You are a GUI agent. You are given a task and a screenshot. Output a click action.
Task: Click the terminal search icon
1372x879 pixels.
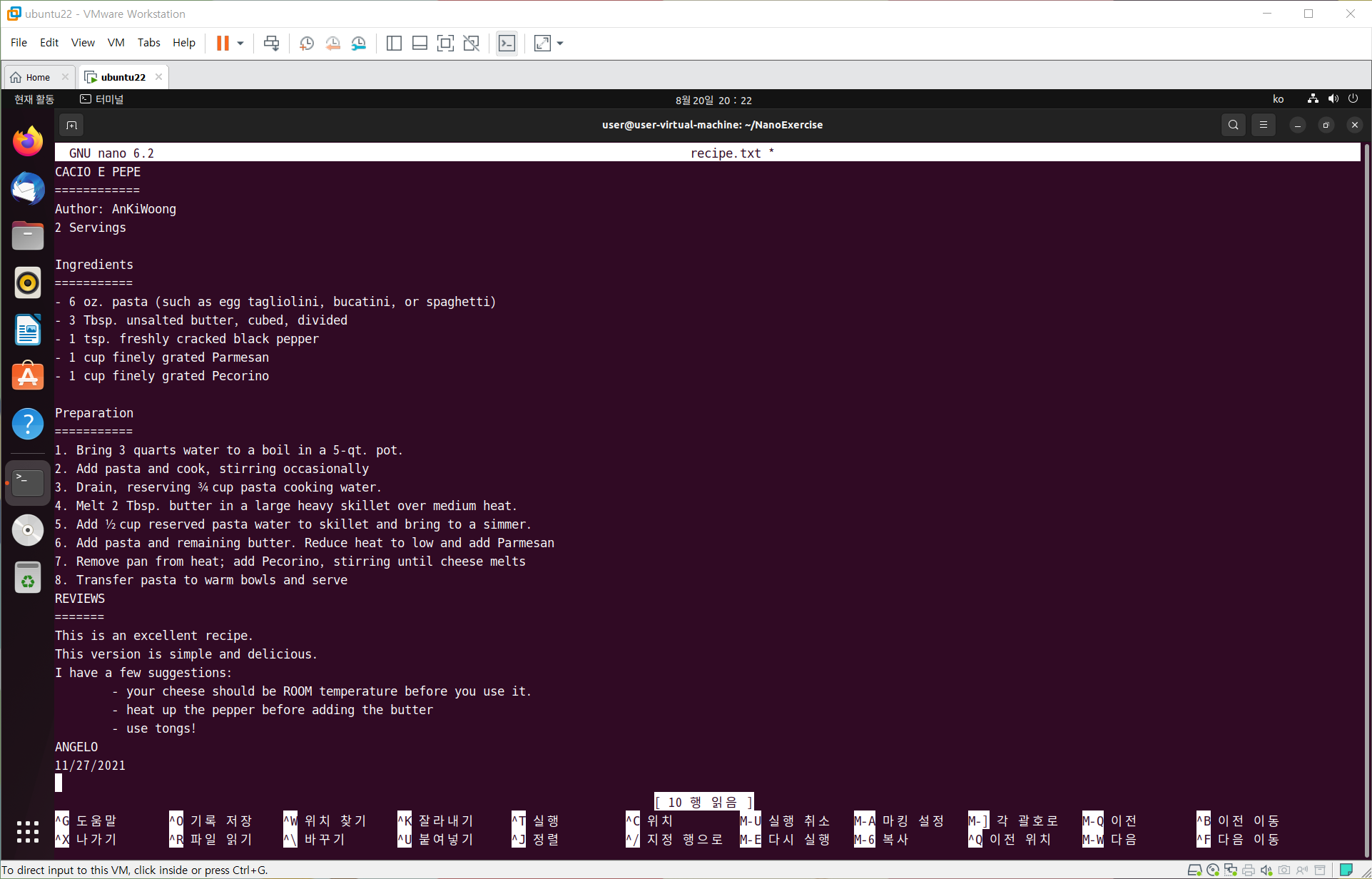tap(1233, 125)
